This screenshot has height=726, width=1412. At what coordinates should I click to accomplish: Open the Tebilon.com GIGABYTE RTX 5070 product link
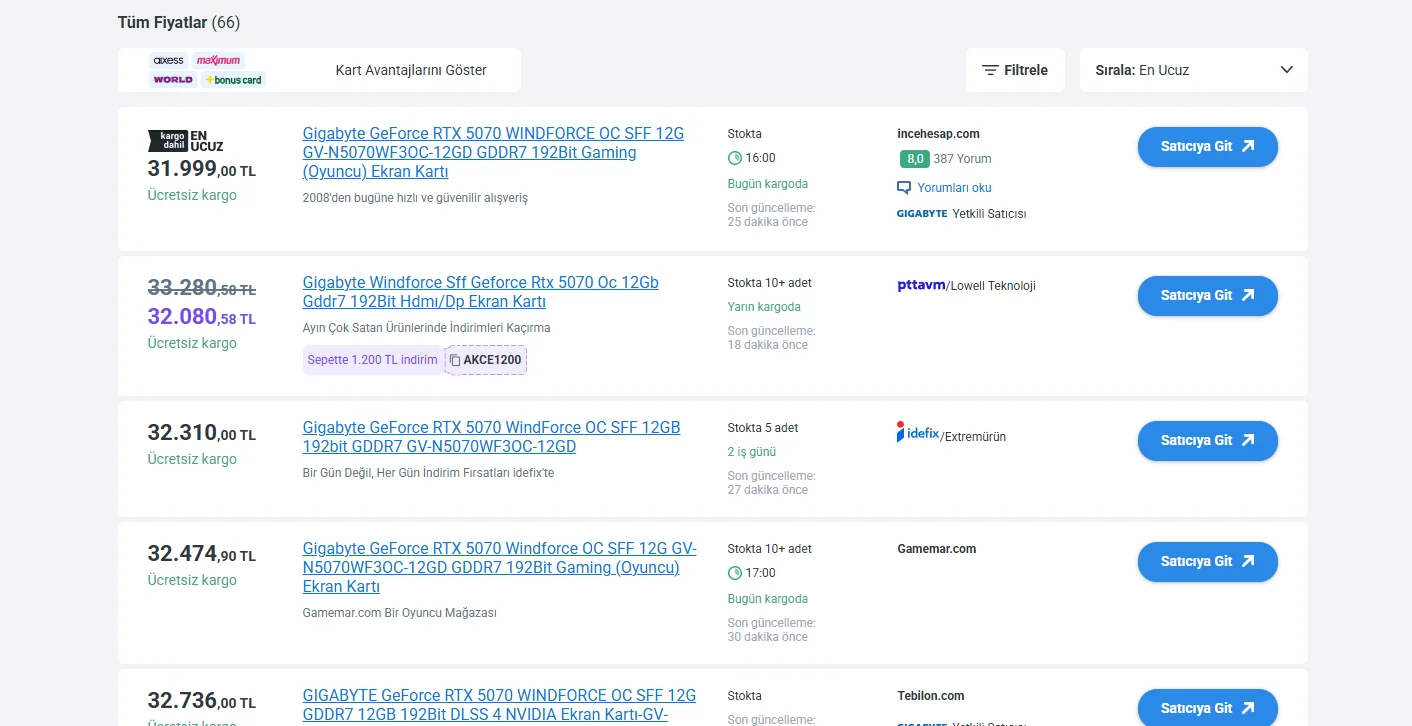point(499,705)
